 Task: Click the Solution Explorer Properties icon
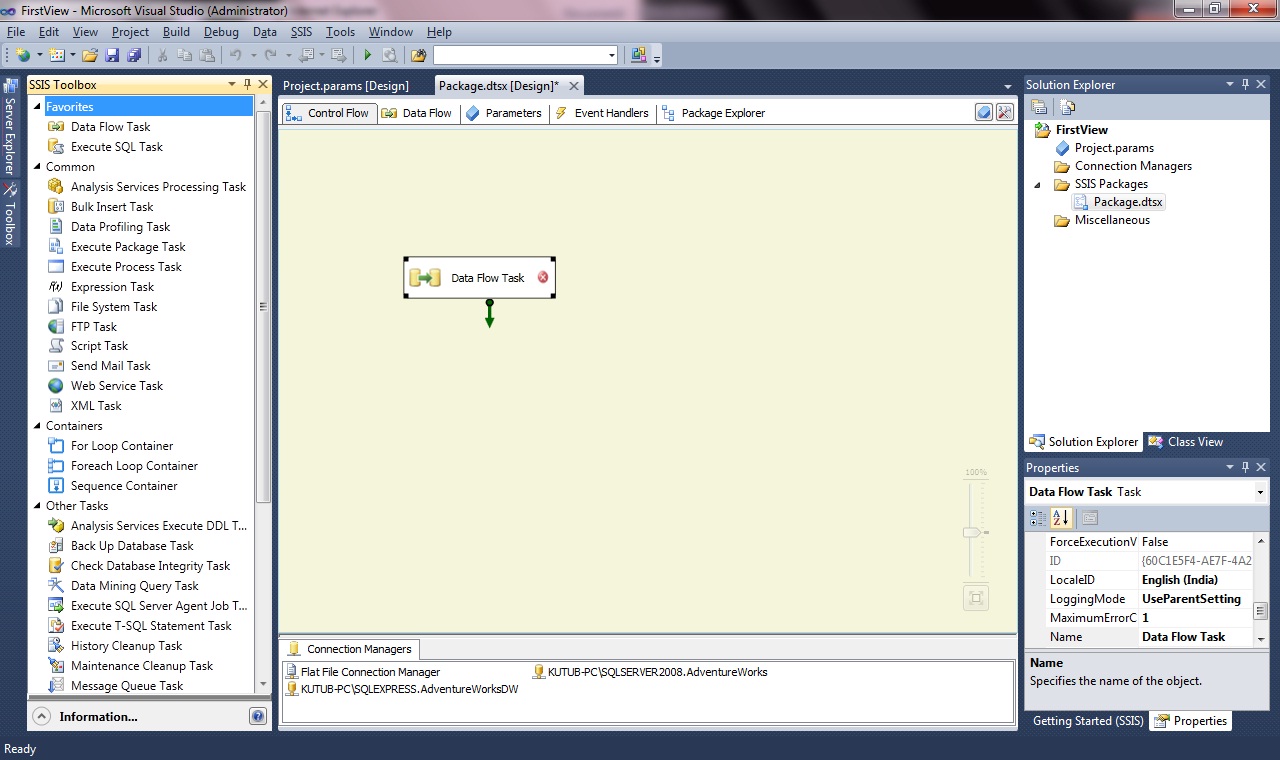[1039, 107]
